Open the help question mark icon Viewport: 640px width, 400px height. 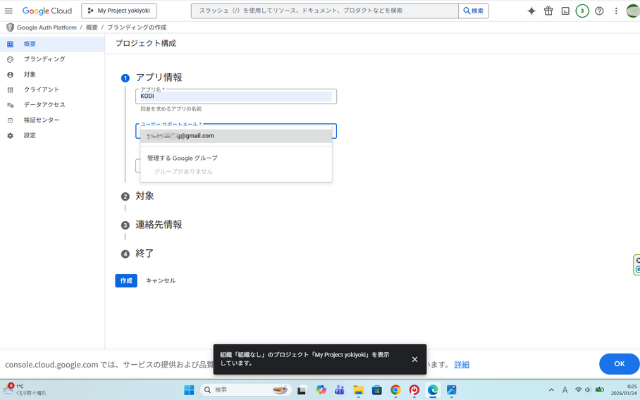[x=599, y=11]
